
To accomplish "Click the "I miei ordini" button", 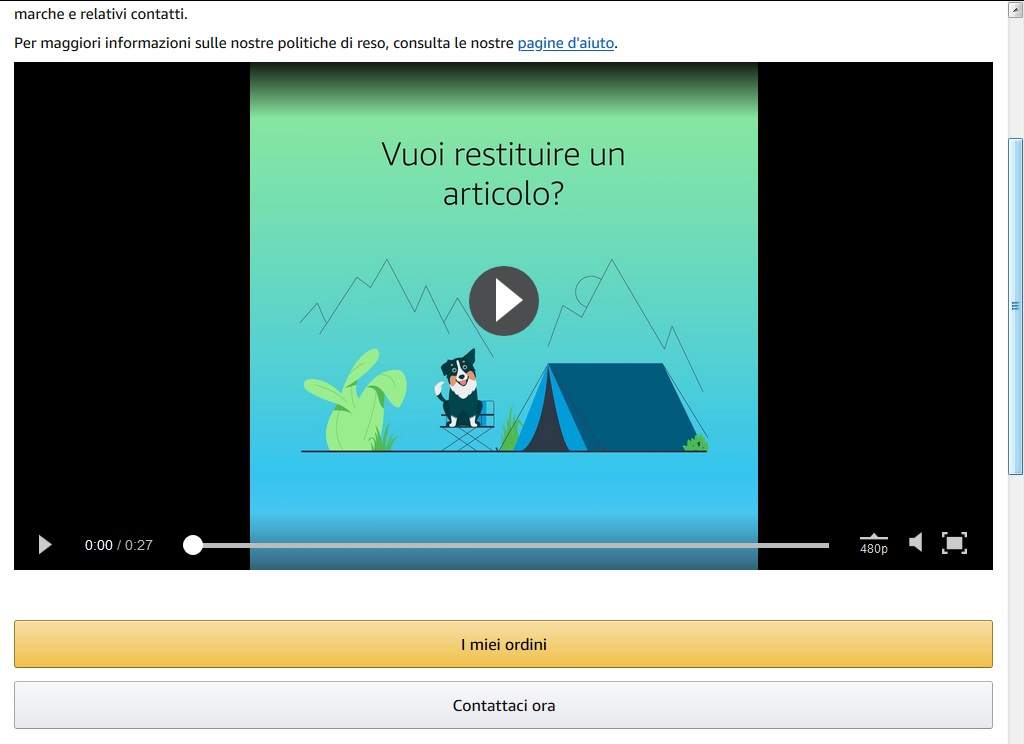I will pyautogui.click(x=504, y=644).
